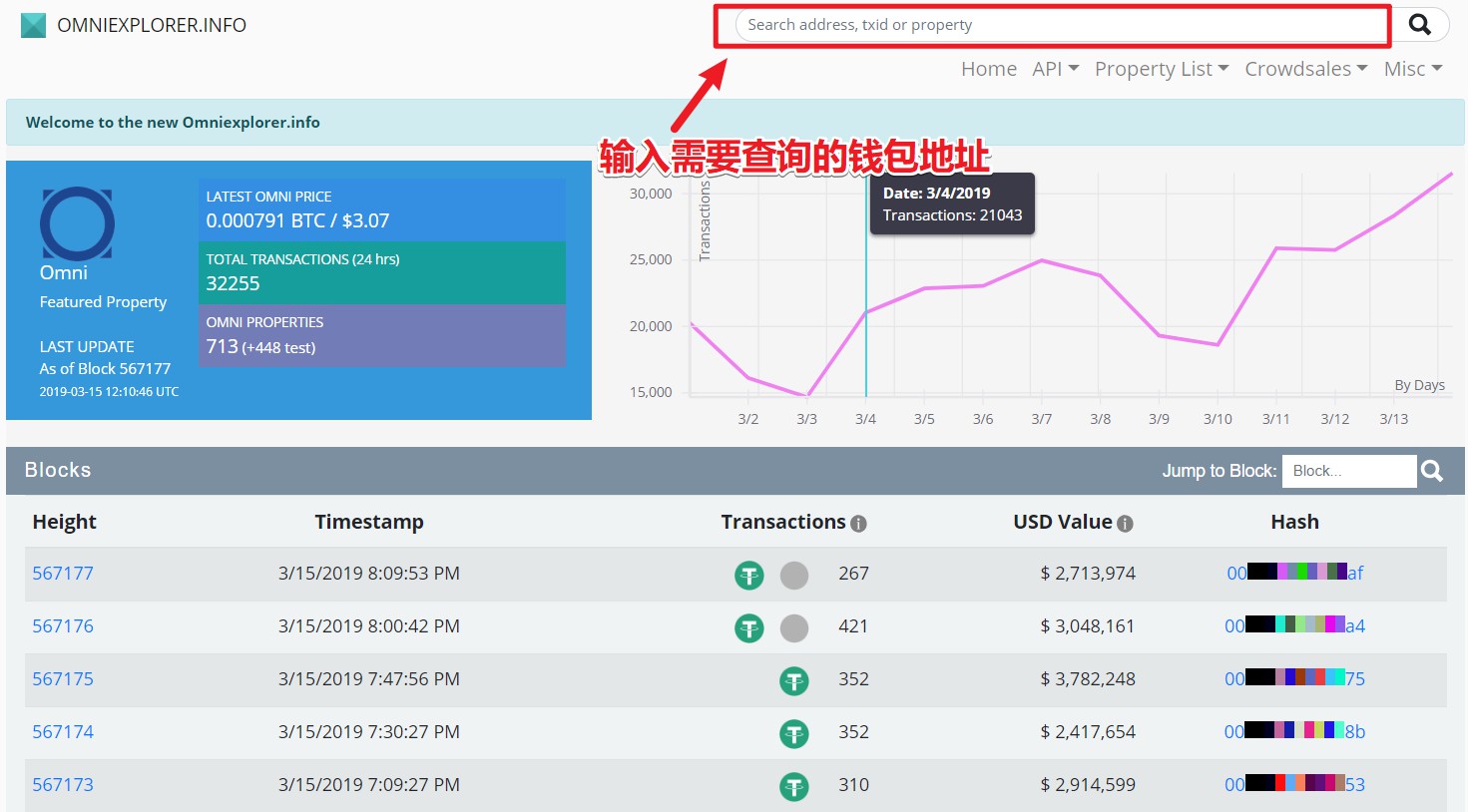The height and width of the screenshot is (812, 1468).
Task: Click the Blocks section heading
Action: click(58, 470)
